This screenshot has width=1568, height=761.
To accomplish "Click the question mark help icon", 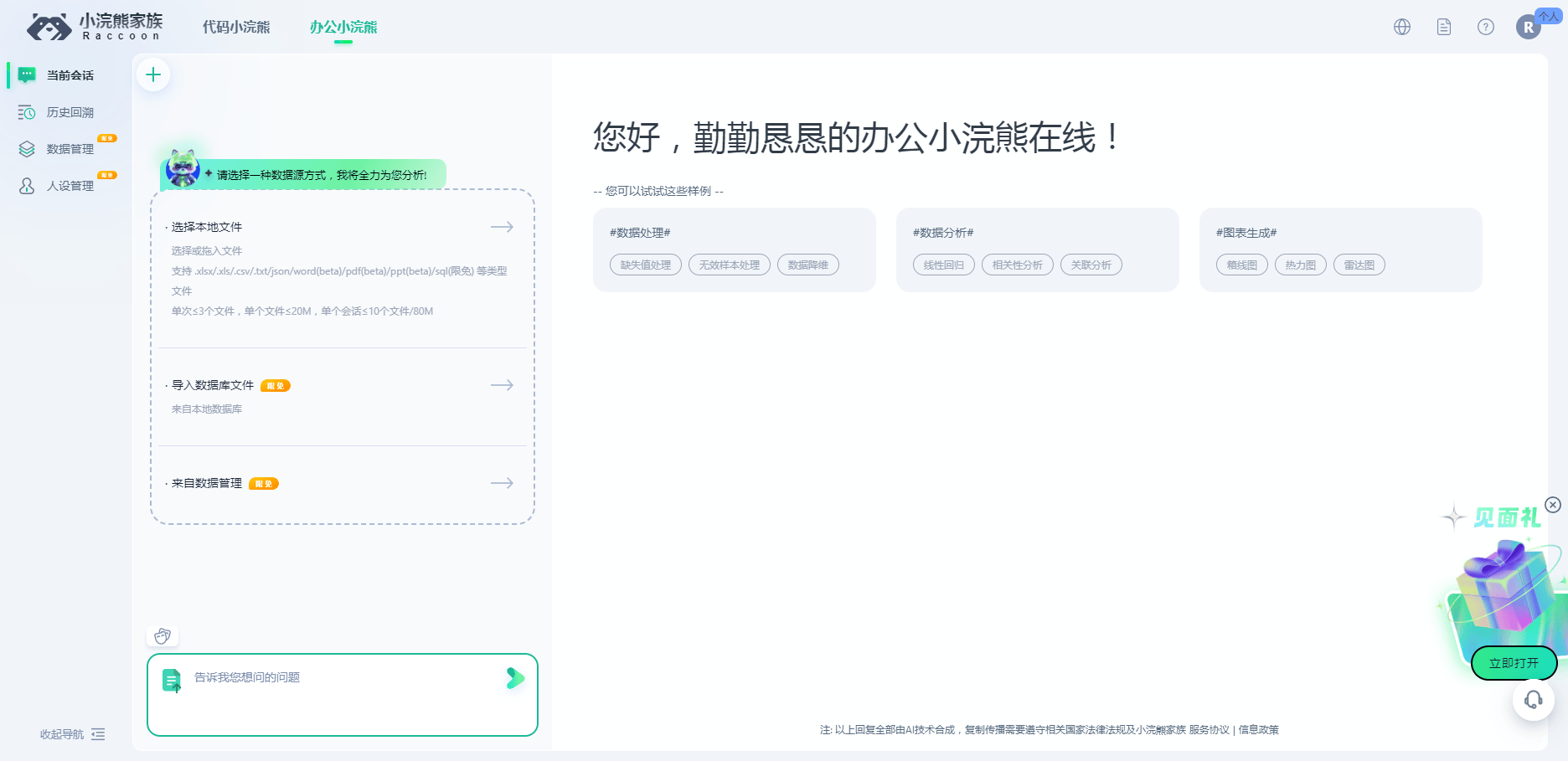I will [1485, 27].
